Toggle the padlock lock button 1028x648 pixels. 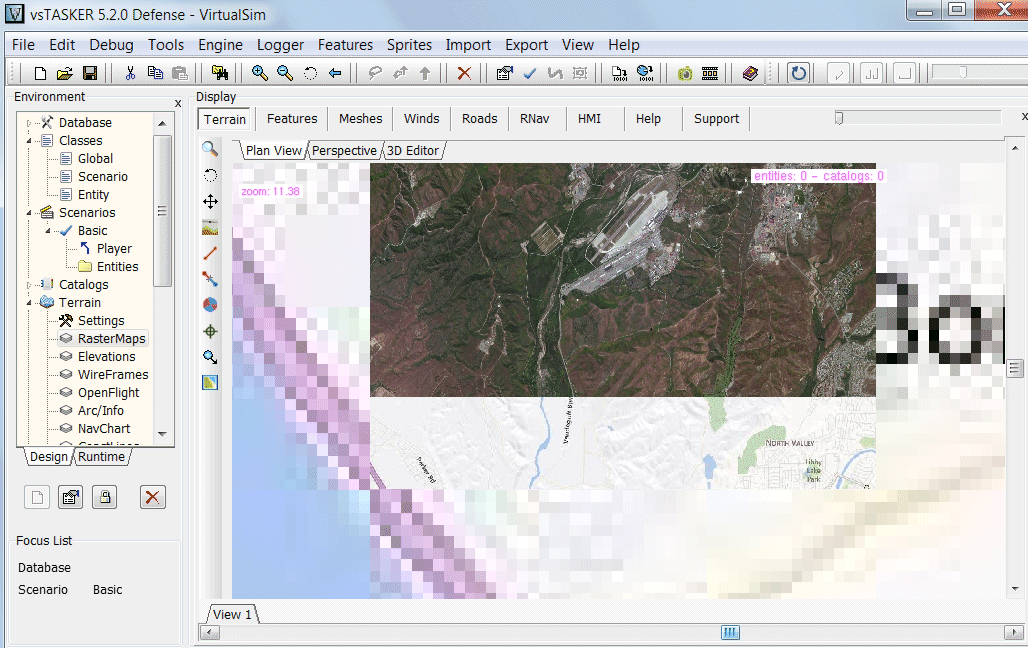[x=104, y=497]
